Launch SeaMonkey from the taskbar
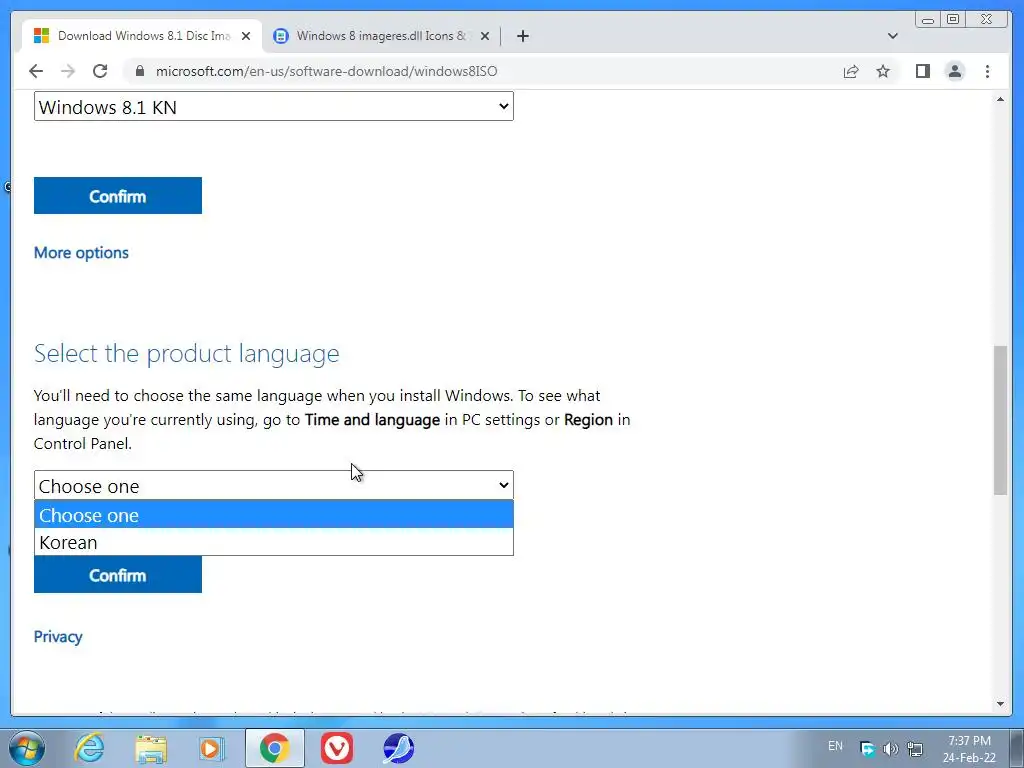The height and width of the screenshot is (768, 1024). [398, 748]
